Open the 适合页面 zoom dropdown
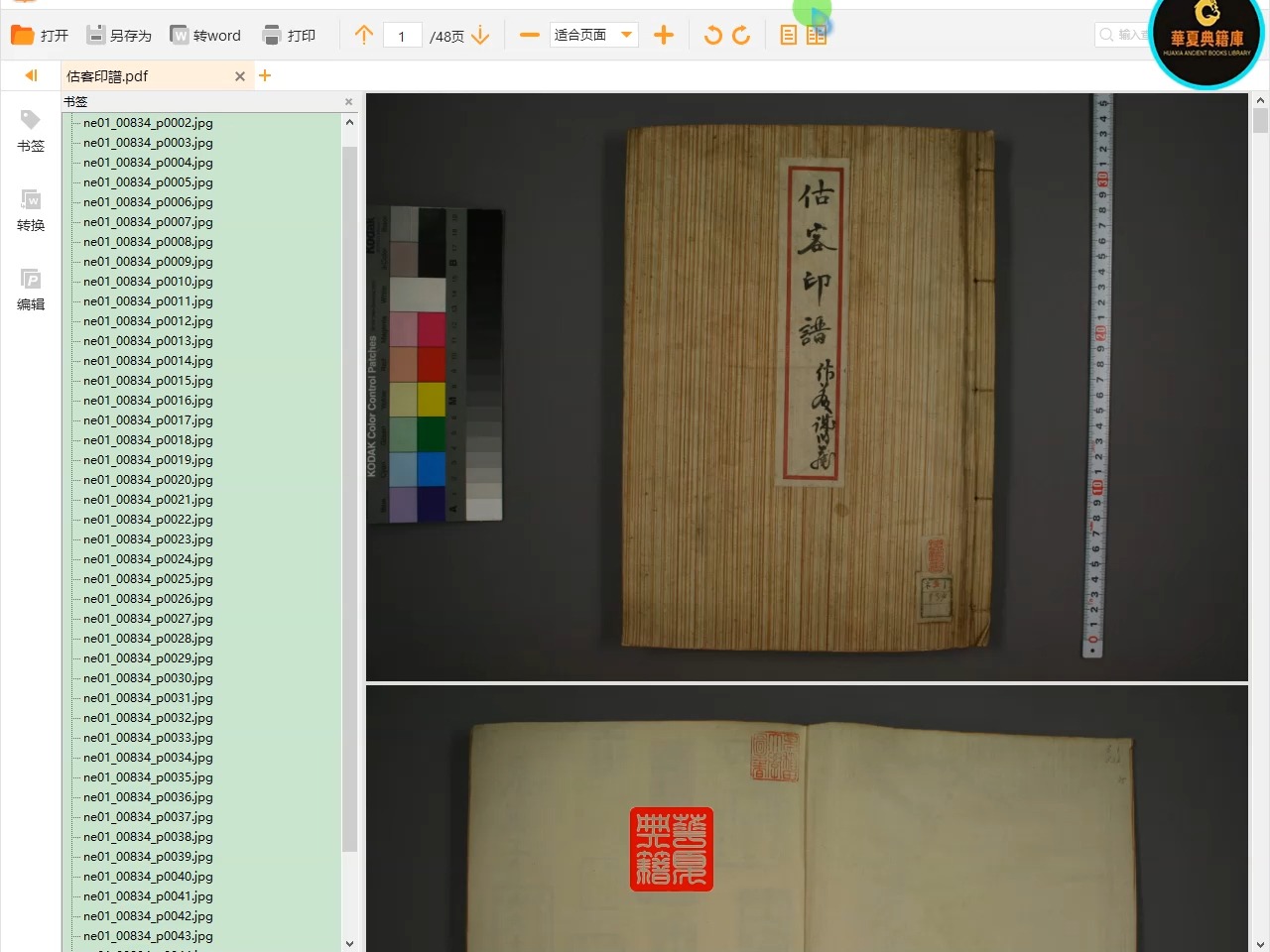 (x=593, y=36)
